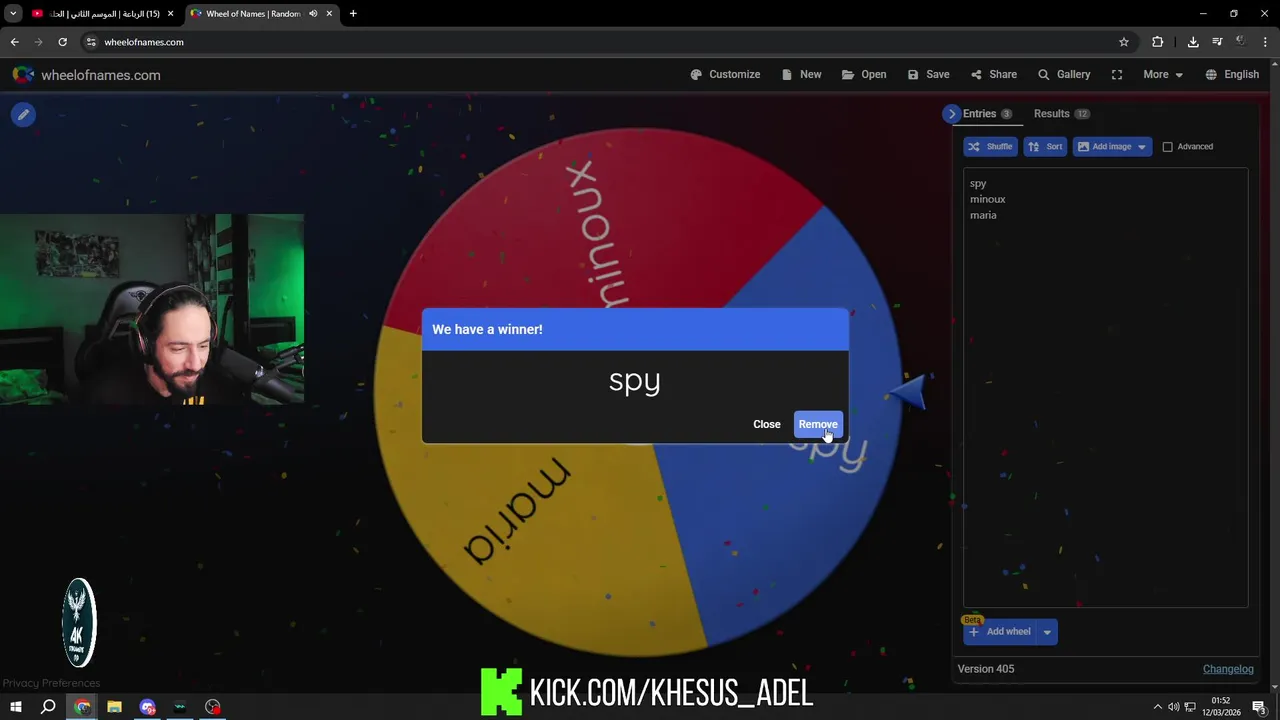The height and width of the screenshot is (720, 1280).
Task: Open notification center
Action: pos(1259,707)
